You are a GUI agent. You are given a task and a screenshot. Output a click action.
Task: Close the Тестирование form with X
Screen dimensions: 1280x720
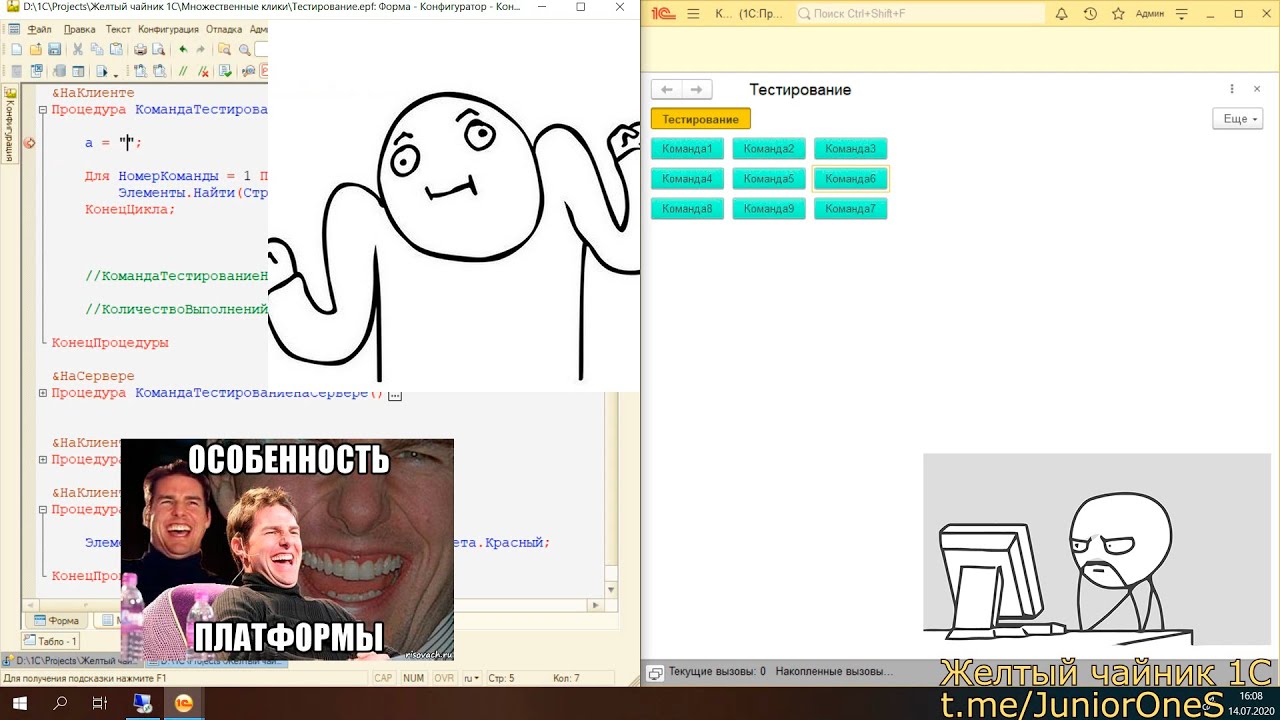pyautogui.click(x=1257, y=89)
